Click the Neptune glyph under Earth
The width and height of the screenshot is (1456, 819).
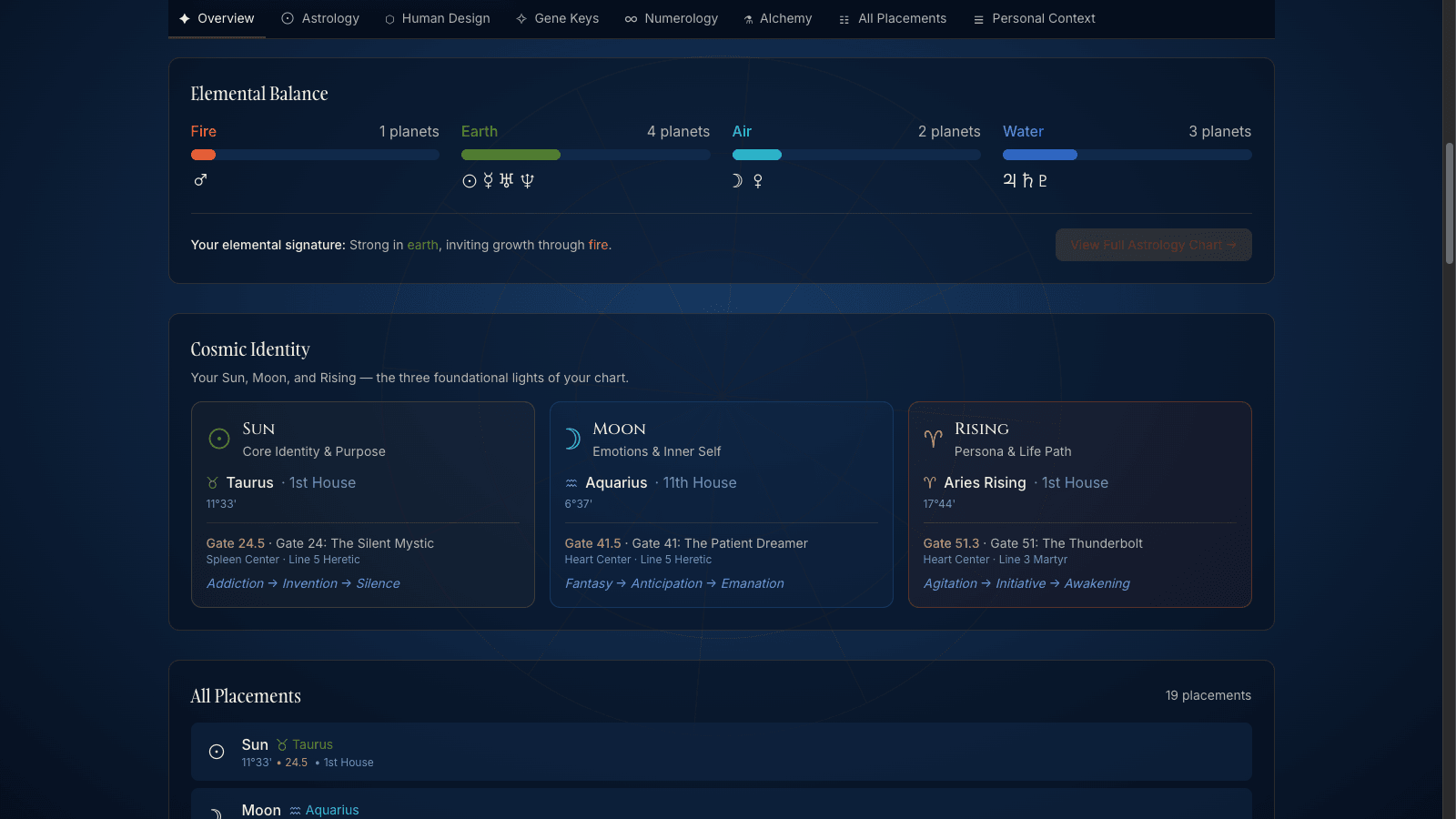tap(527, 181)
